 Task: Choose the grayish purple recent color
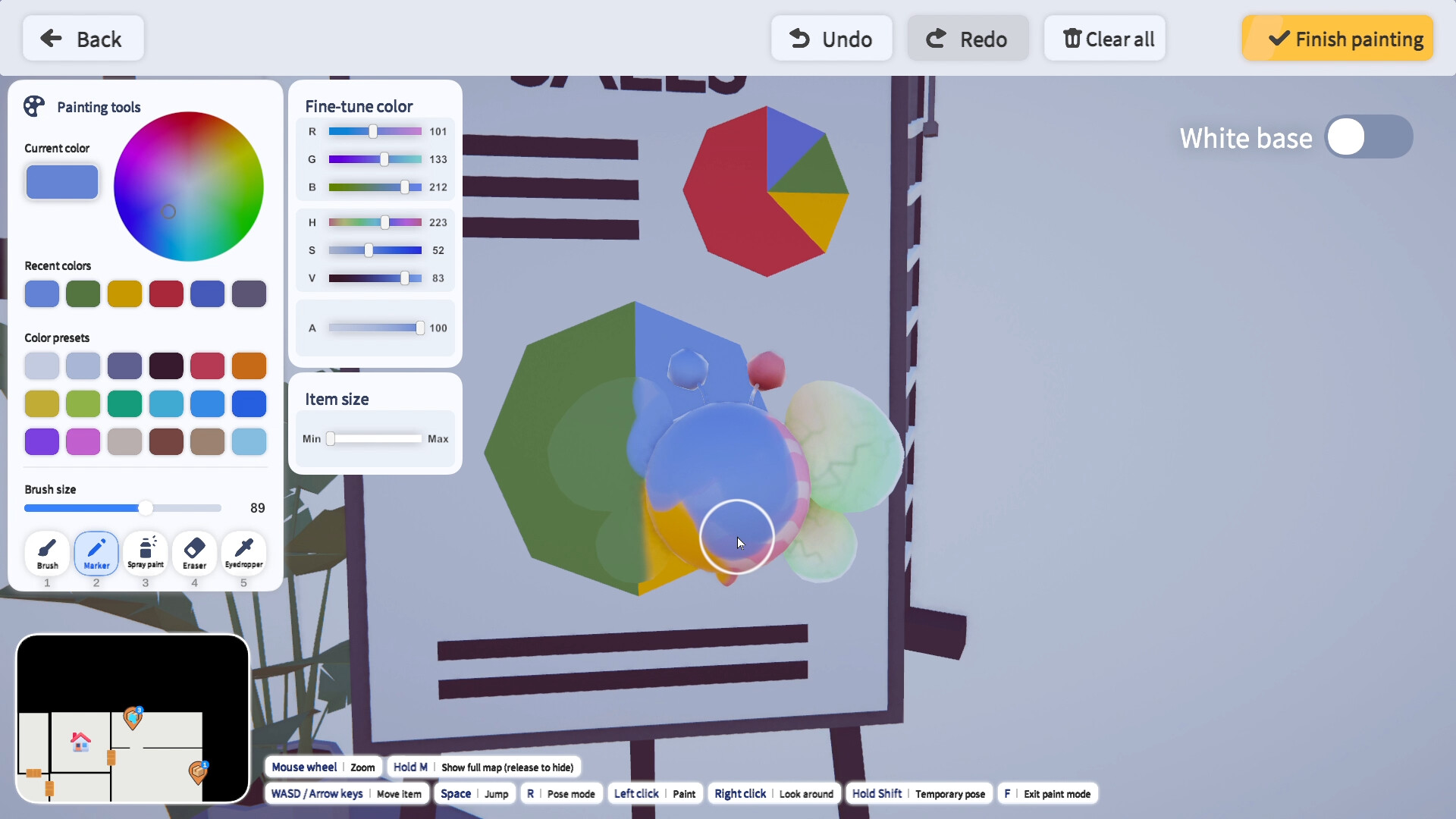(x=249, y=294)
